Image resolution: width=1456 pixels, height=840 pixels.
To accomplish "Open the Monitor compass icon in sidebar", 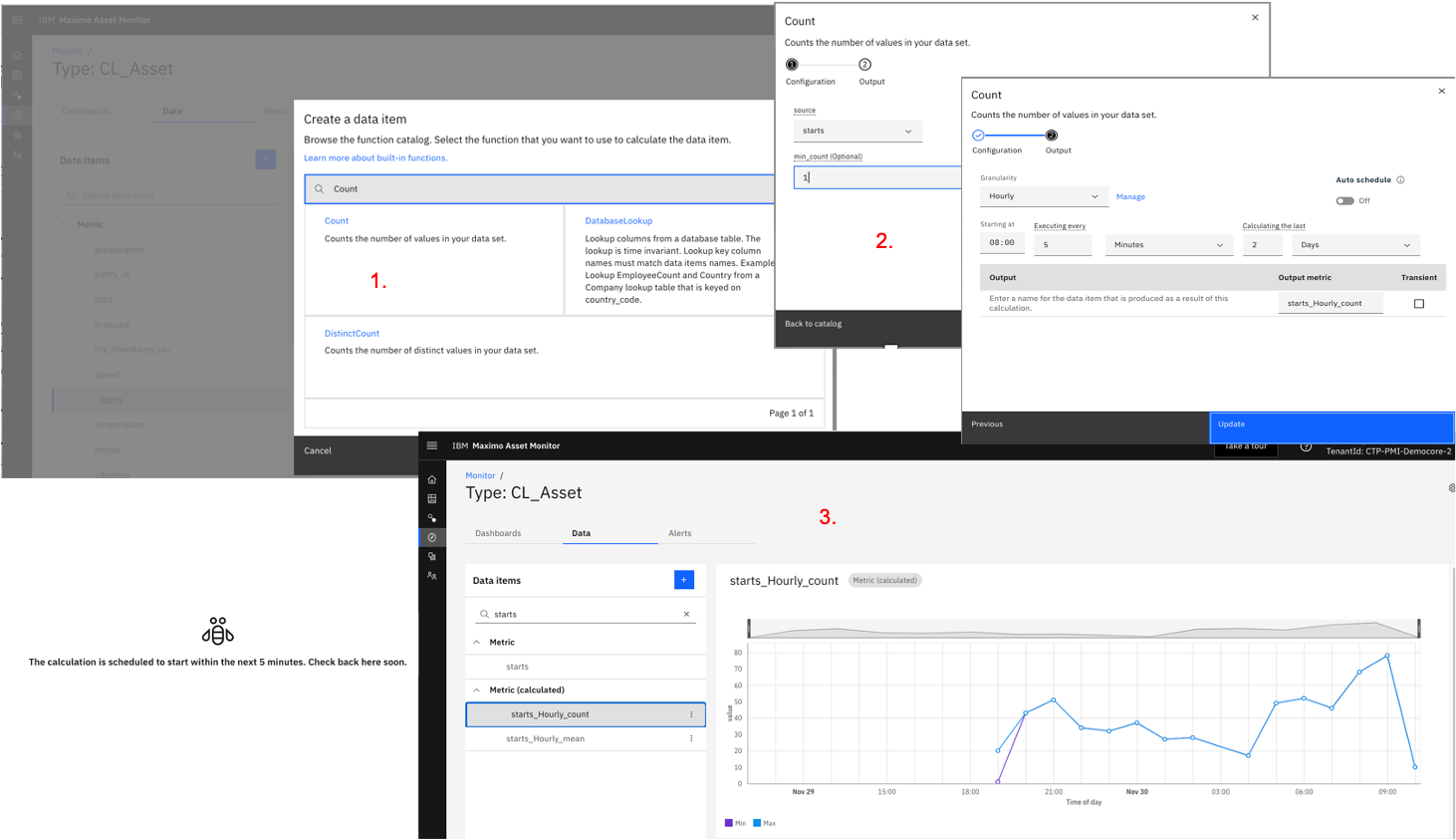I will (432, 537).
